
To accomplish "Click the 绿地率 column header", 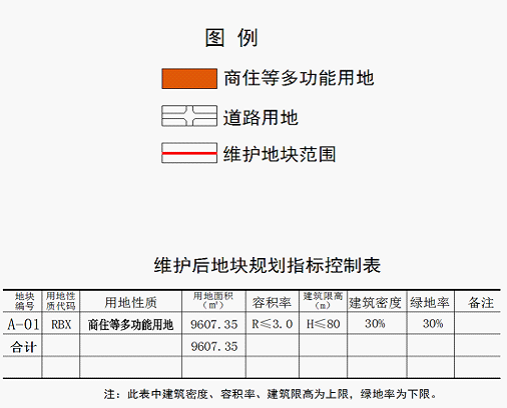I will tap(430, 303).
